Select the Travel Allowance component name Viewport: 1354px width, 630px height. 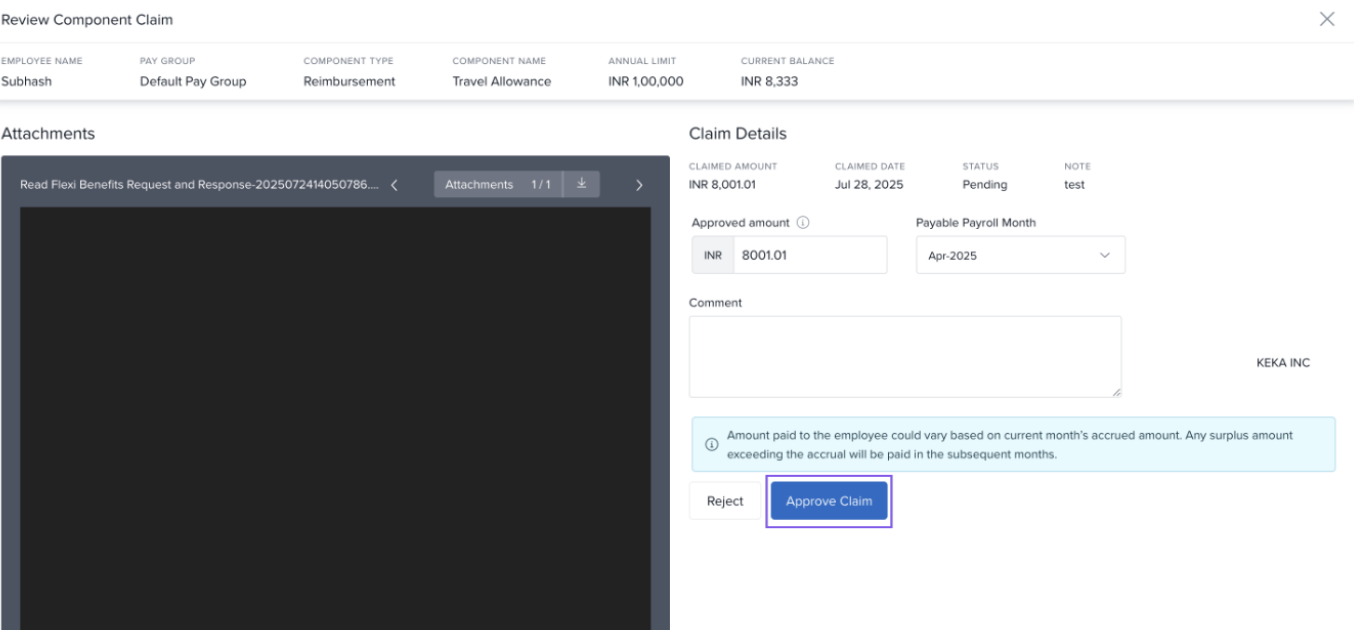tap(501, 81)
